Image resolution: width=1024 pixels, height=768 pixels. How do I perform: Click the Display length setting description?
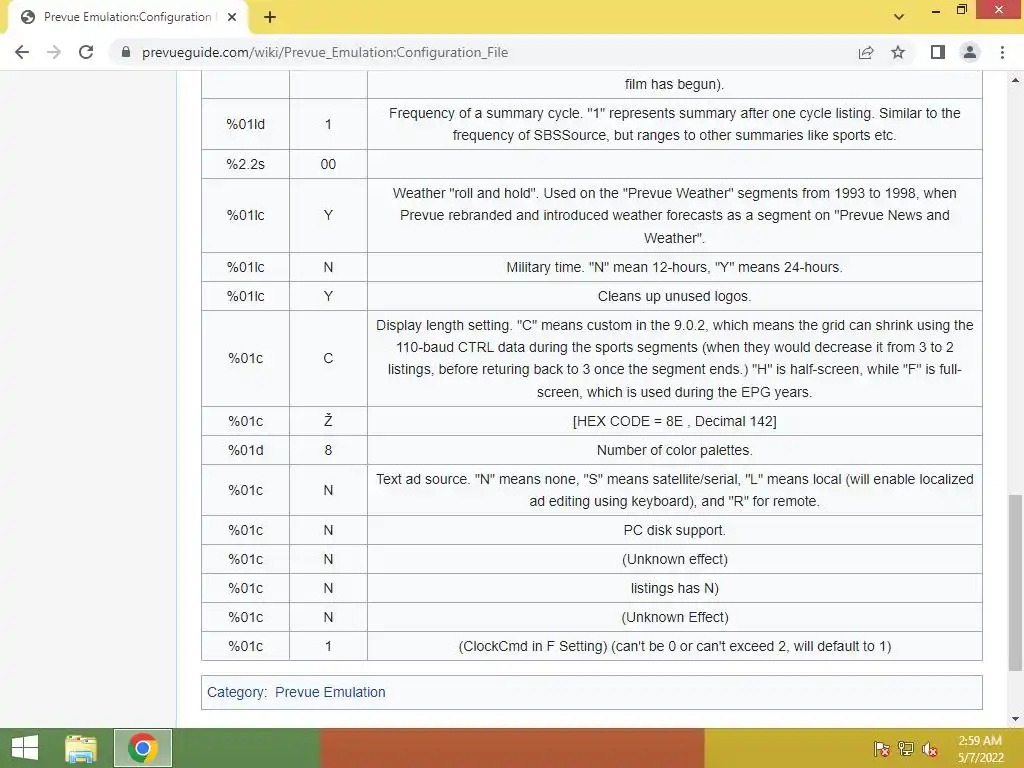(x=675, y=359)
